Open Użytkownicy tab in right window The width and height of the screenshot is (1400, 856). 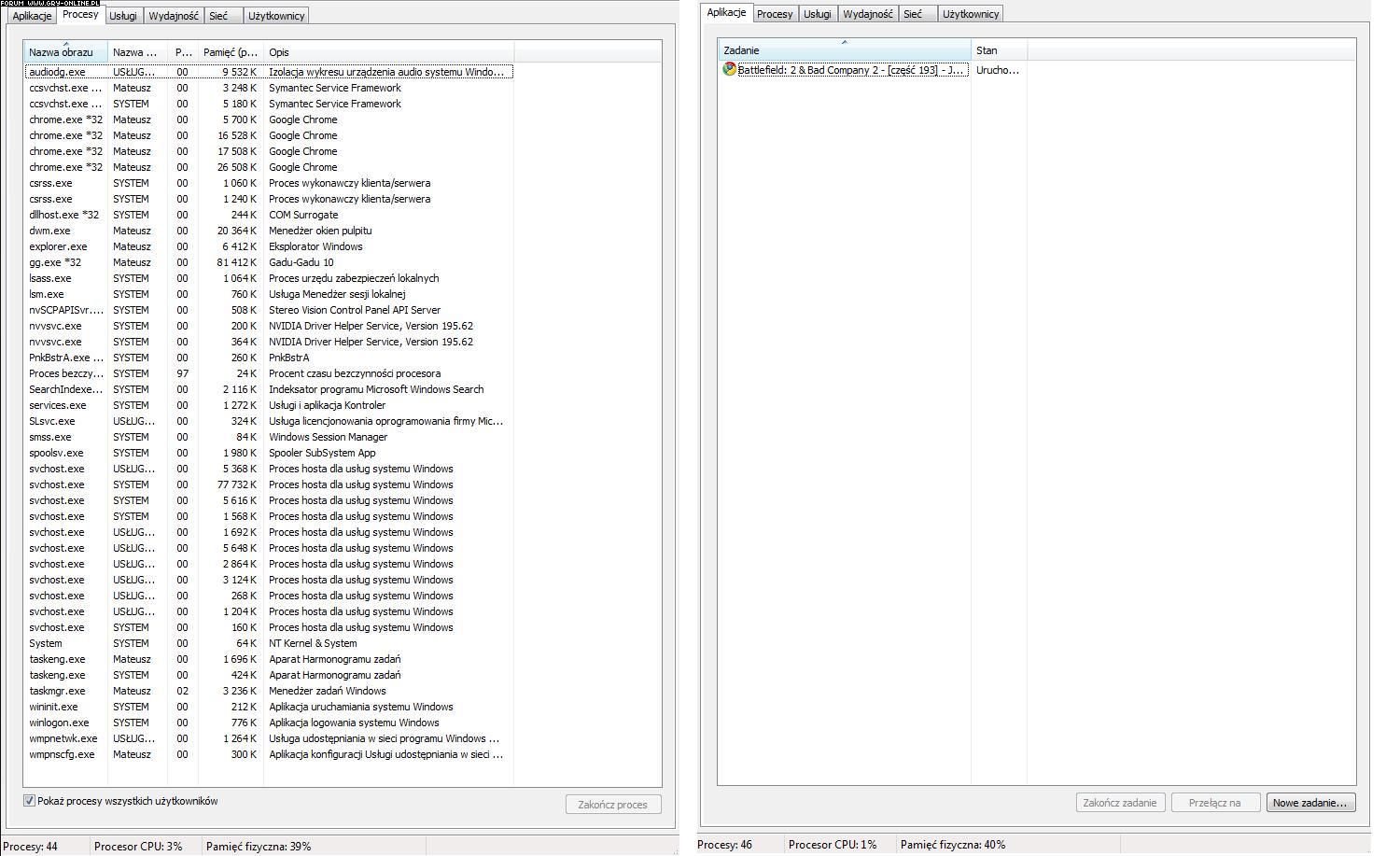971,14
